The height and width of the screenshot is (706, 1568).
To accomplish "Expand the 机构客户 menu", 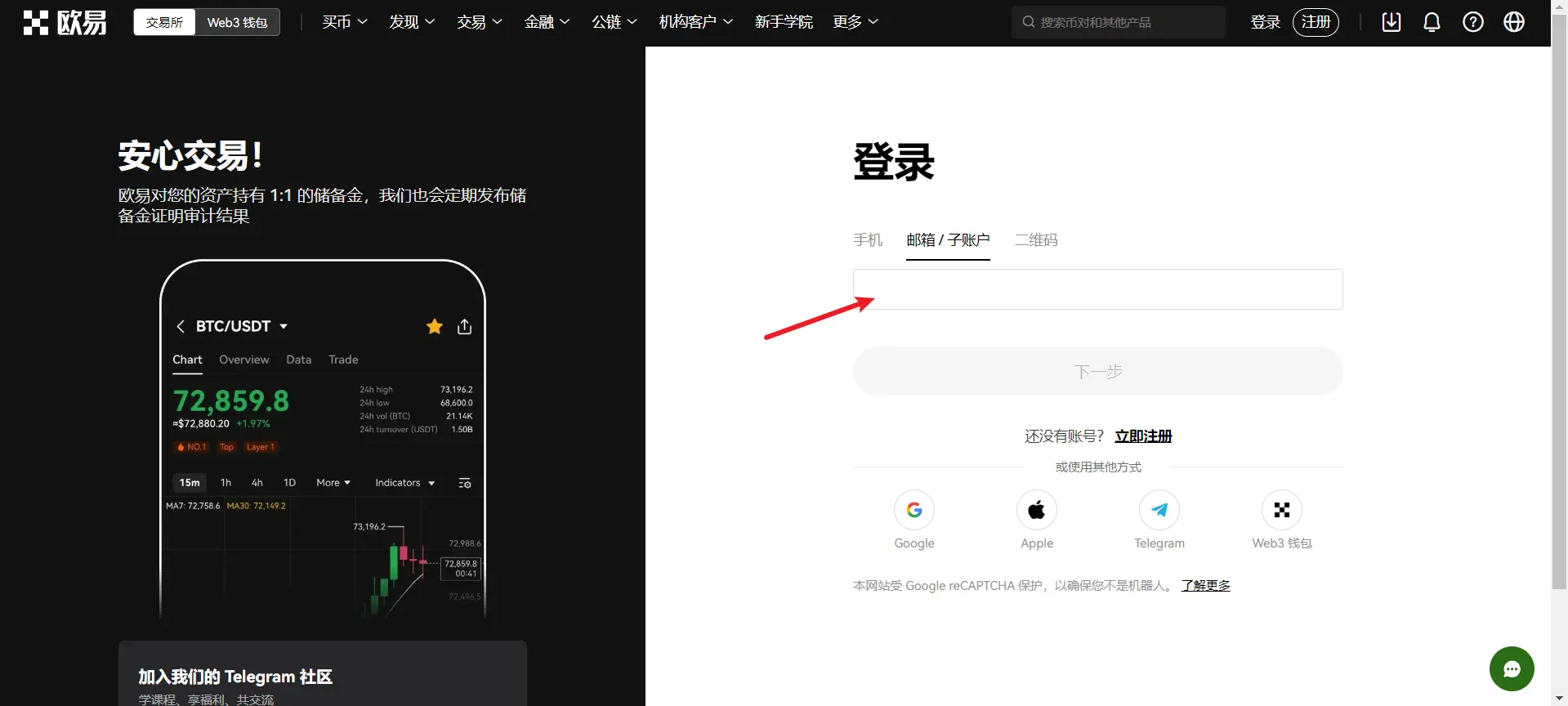I will point(696,22).
